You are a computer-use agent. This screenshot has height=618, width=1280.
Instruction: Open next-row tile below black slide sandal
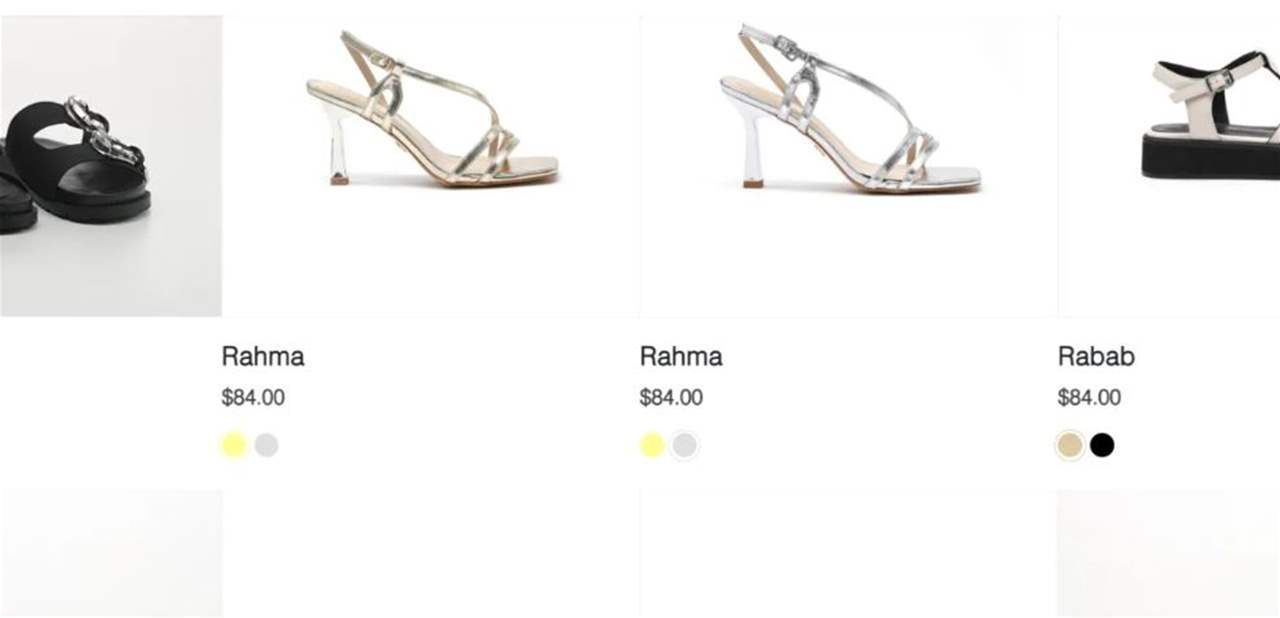[x=110, y=553]
